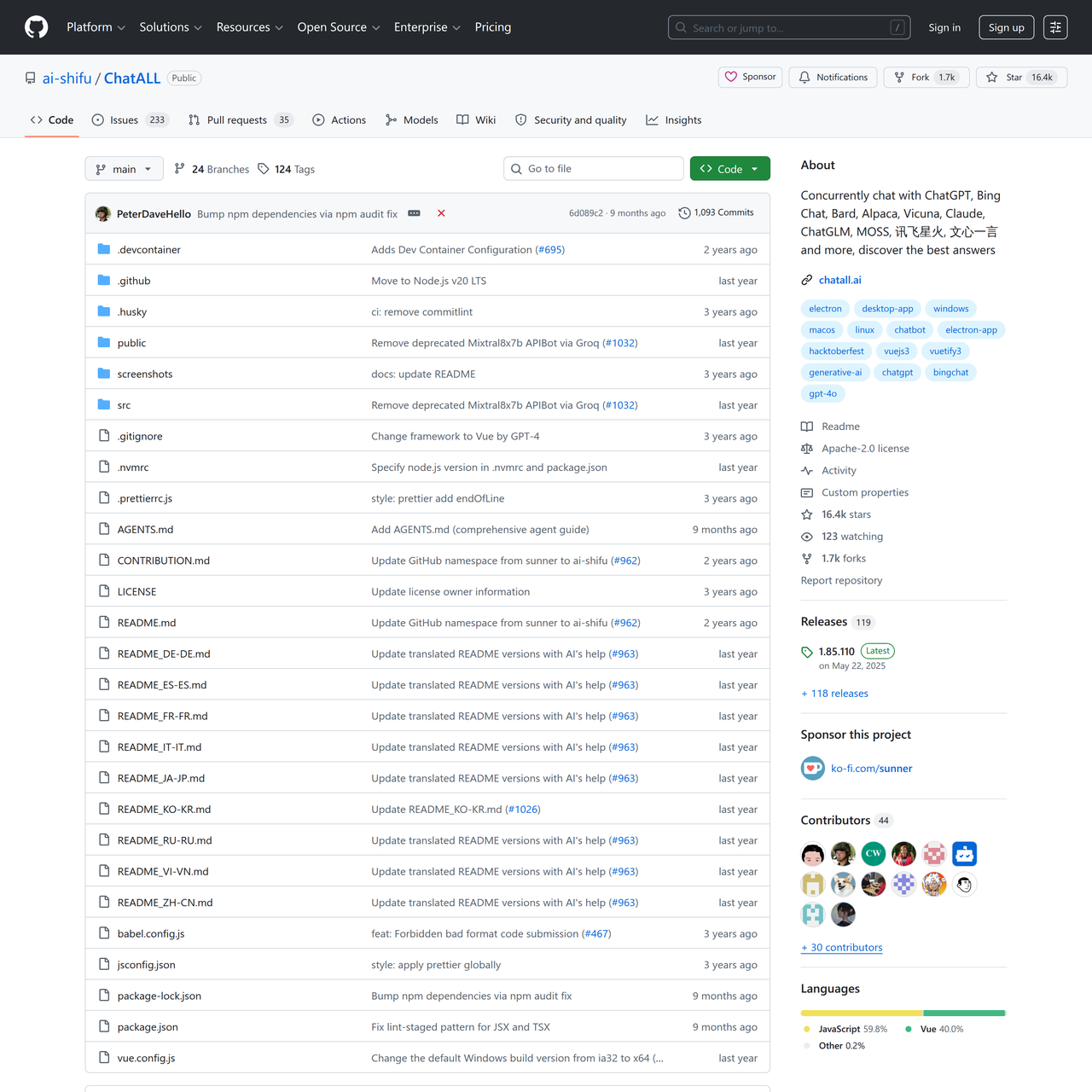Viewport: 1092px width, 1092px height.
Task: Click the repository icon beside ai-shifu
Action: point(31,78)
